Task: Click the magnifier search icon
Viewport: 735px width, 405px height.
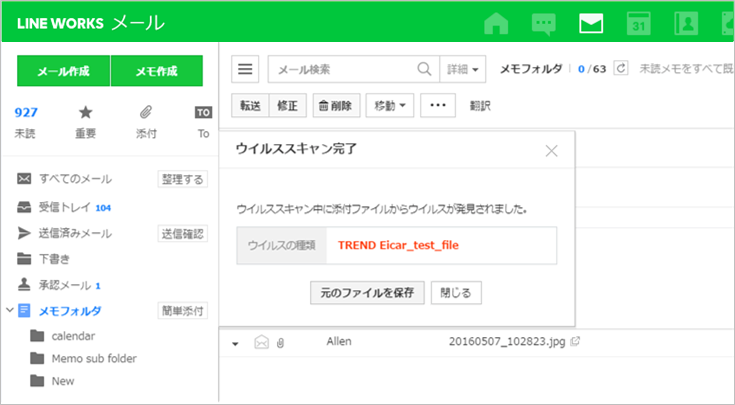Action: (x=424, y=69)
